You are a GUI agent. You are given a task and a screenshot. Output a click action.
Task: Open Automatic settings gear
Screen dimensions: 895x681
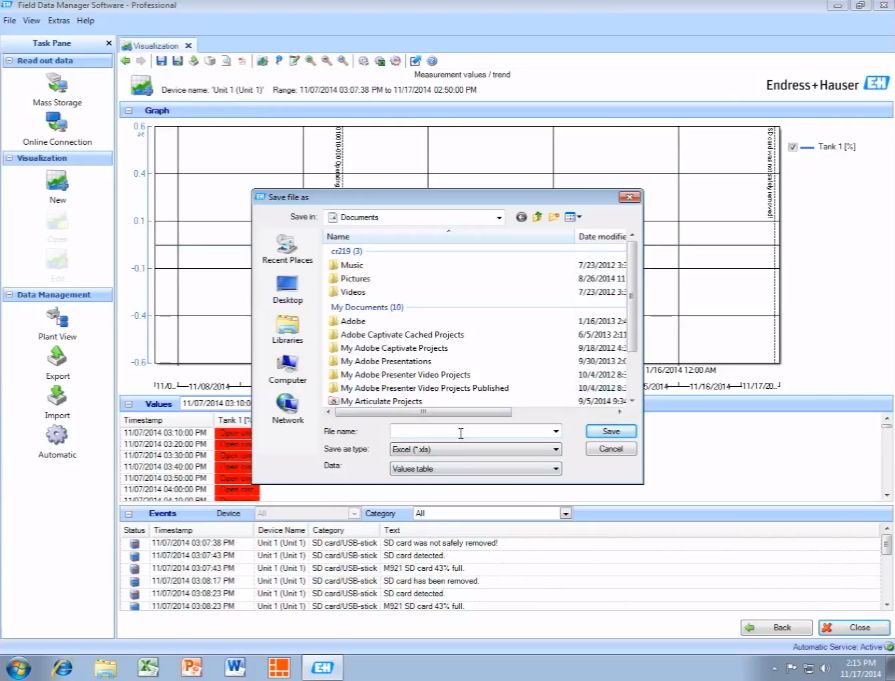point(57,442)
